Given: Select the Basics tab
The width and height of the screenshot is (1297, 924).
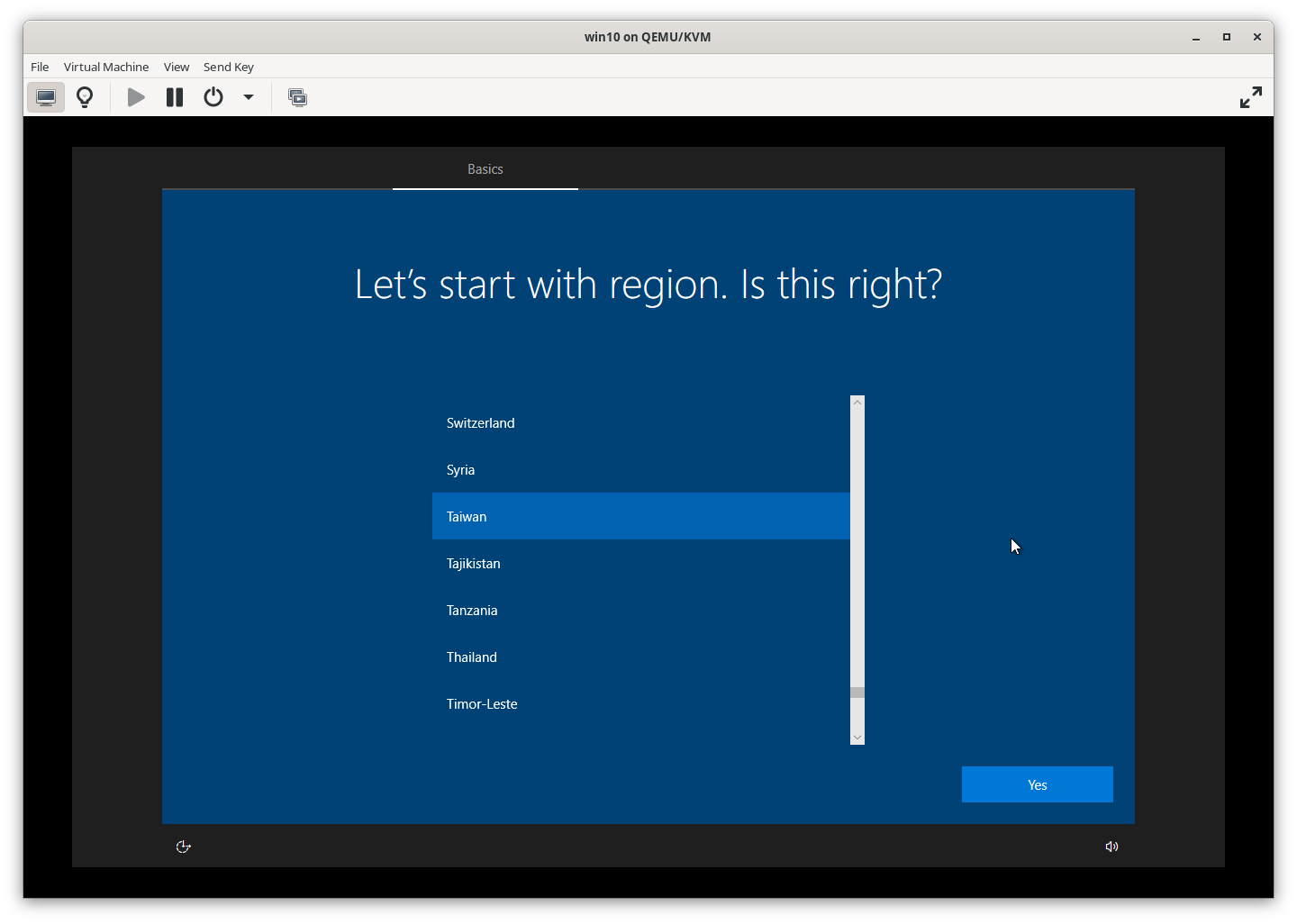Looking at the screenshot, I should [x=485, y=169].
